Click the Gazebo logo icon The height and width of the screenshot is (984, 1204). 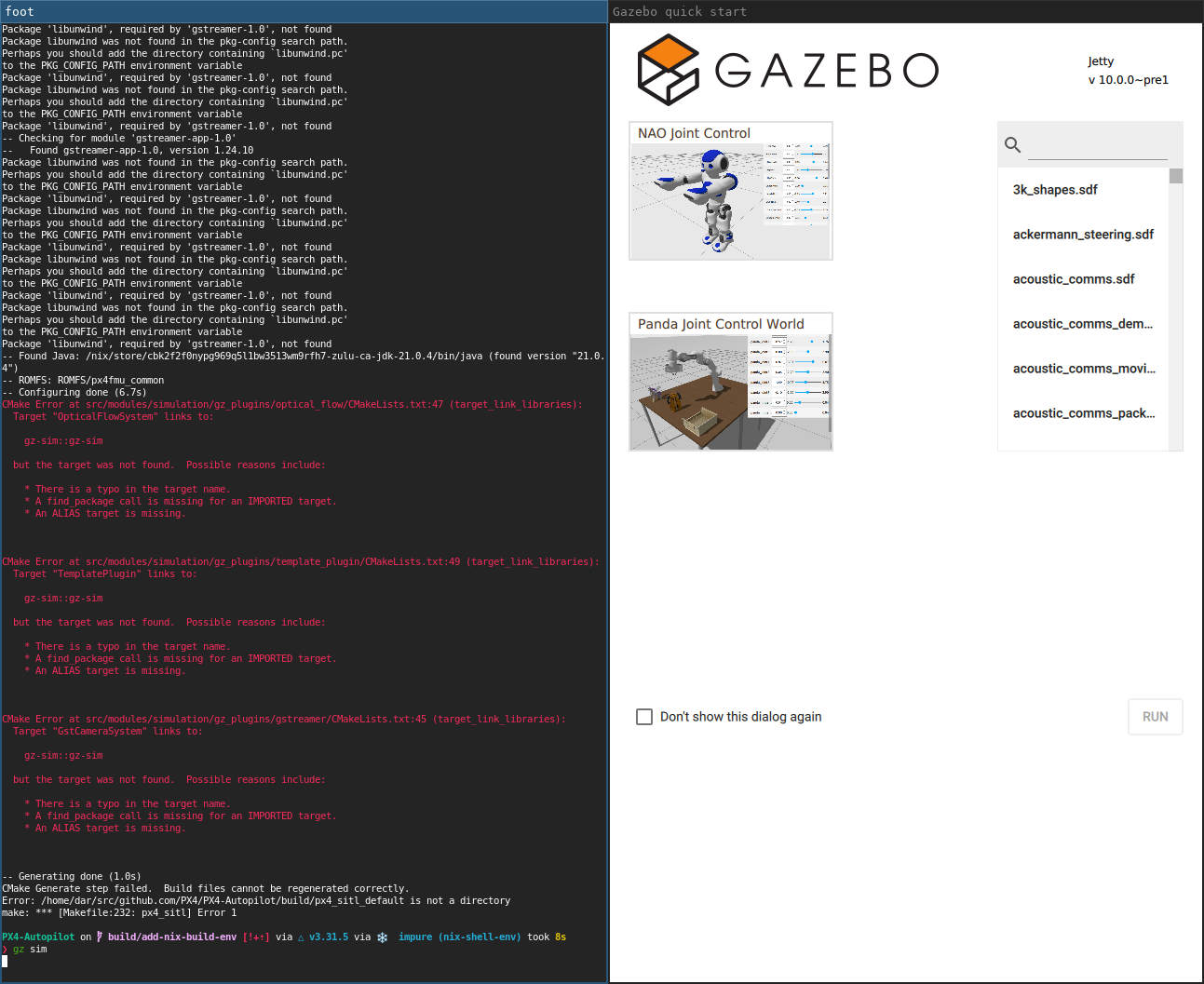[x=669, y=70]
